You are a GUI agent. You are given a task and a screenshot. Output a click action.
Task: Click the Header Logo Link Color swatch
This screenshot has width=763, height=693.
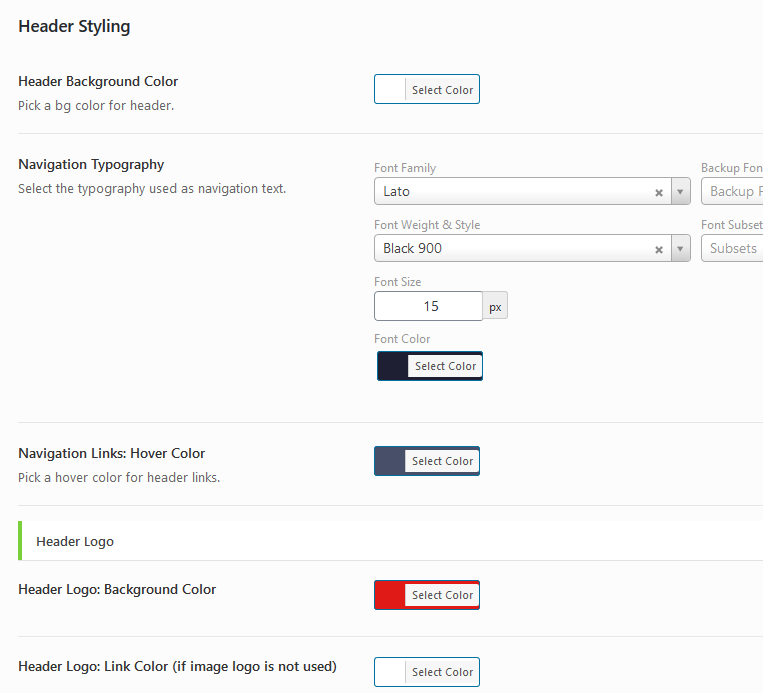pos(390,672)
